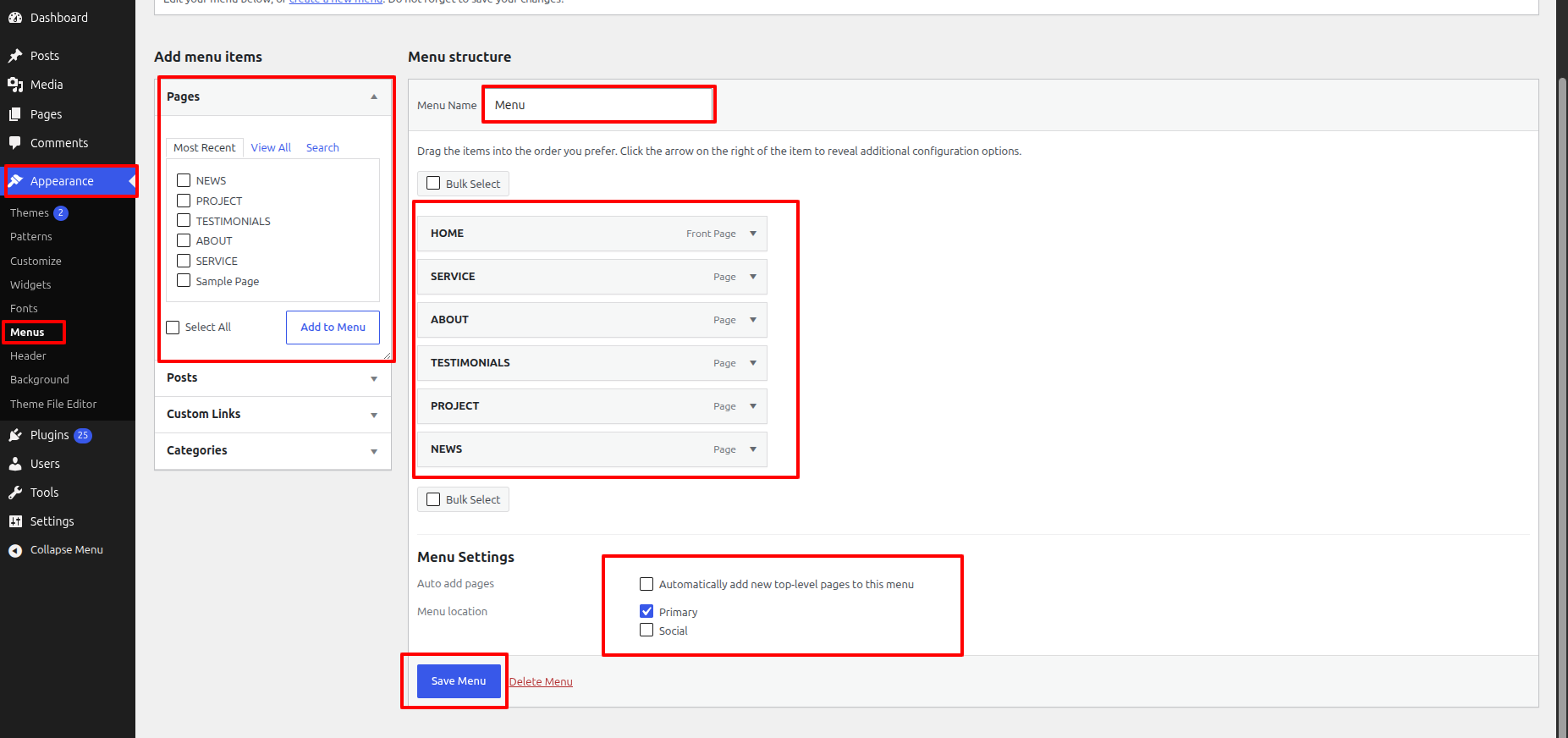Open the Patterns submenu item
This screenshot has width=1568, height=738.
pos(31,237)
